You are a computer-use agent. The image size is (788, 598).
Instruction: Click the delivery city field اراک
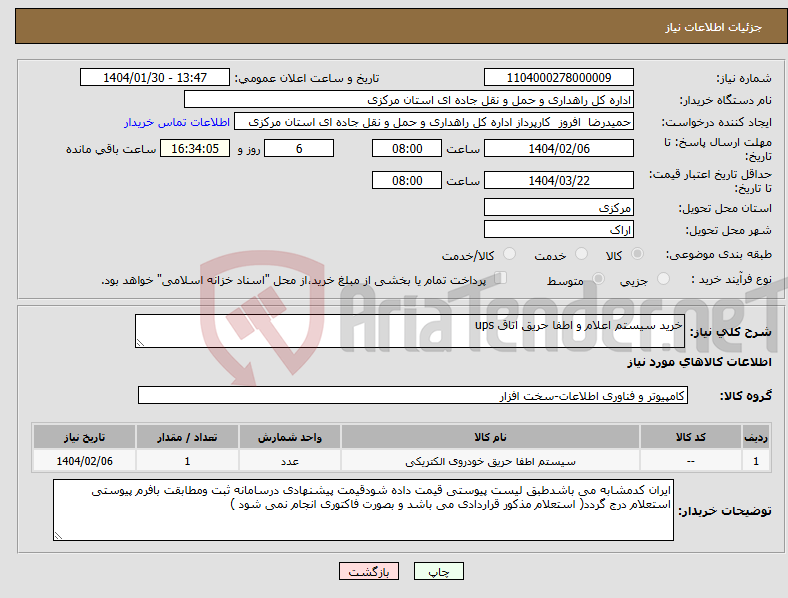tap(559, 230)
